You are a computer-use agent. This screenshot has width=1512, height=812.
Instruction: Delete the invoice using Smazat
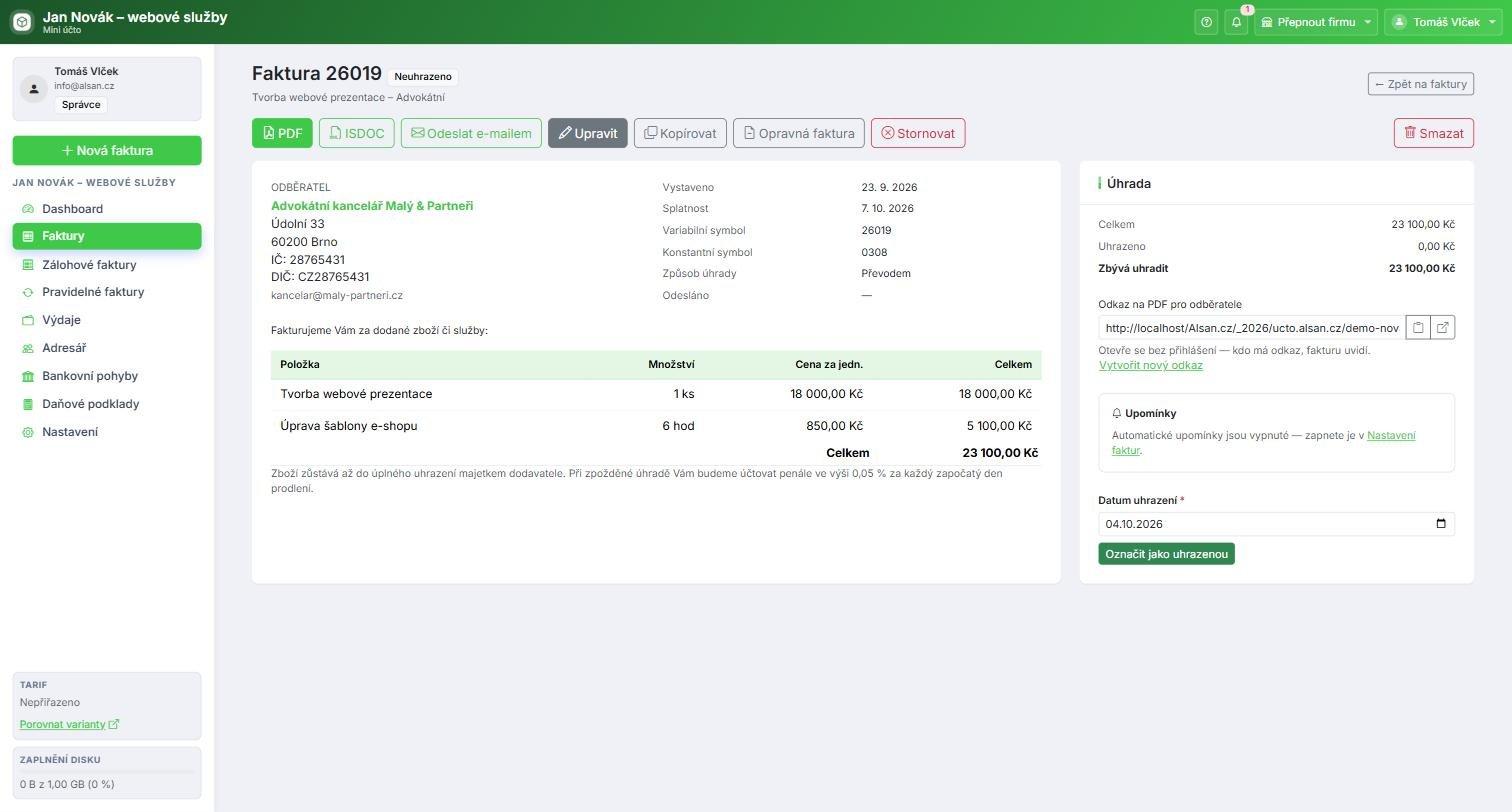(x=1434, y=133)
